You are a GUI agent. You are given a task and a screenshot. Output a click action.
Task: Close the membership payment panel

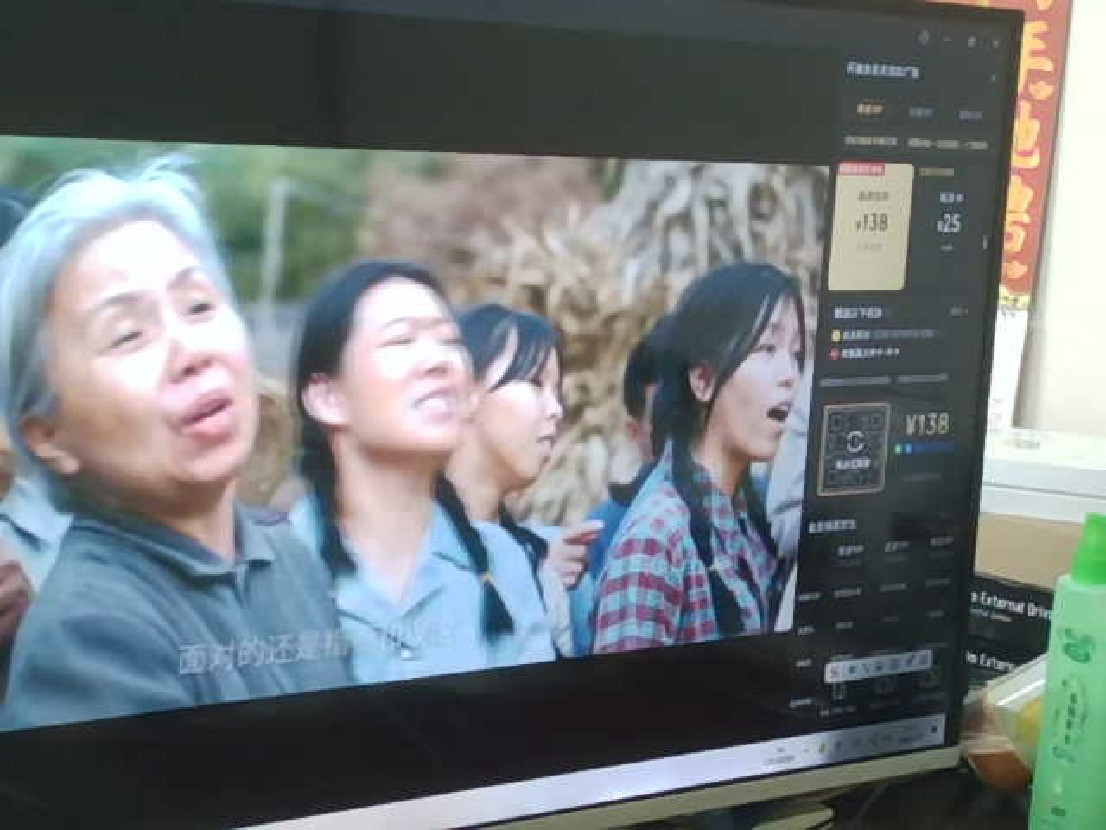(993, 77)
